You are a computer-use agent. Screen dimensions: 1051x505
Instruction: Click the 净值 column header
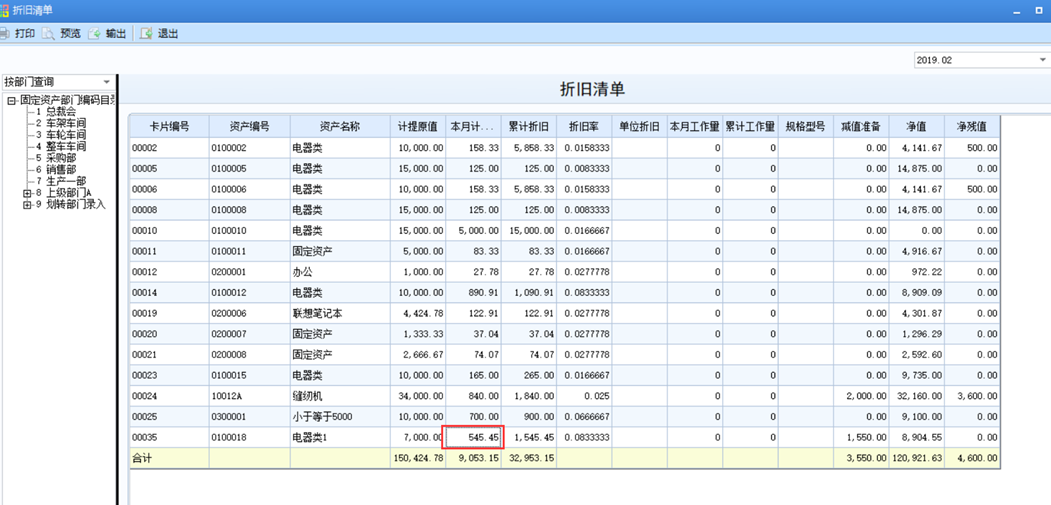coord(916,126)
